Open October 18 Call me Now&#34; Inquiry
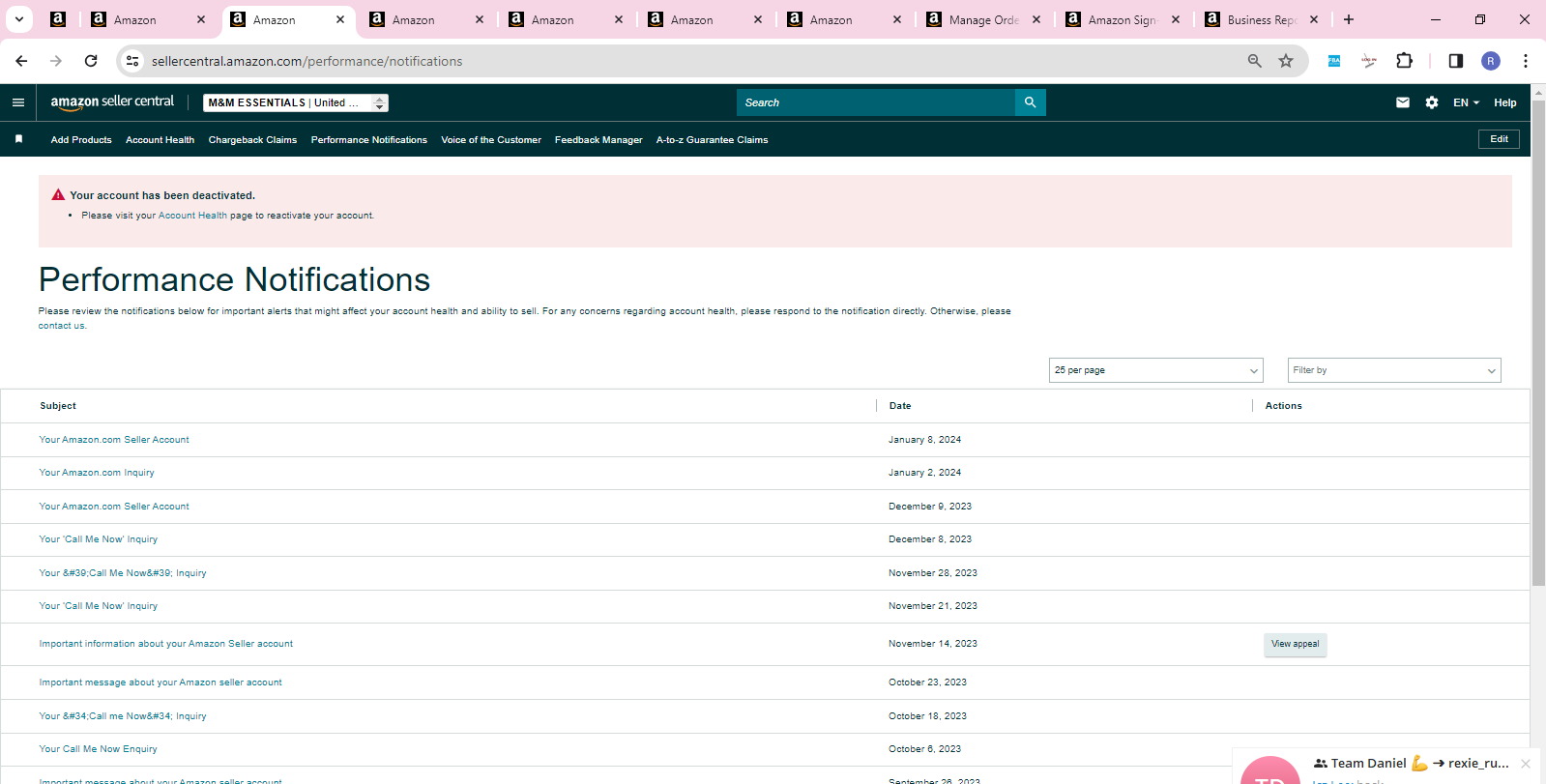Image resolution: width=1546 pixels, height=784 pixels. coord(123,716)
